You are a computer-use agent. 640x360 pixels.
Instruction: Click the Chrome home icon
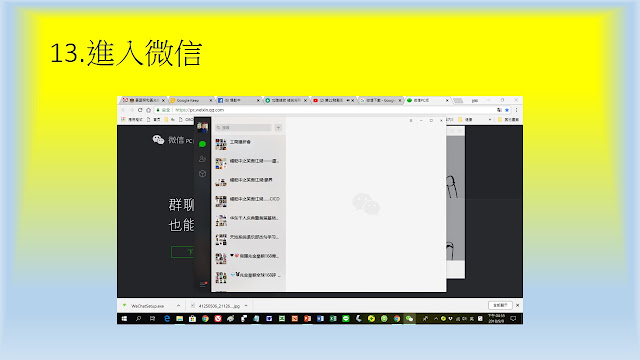[x=149, y=110]
